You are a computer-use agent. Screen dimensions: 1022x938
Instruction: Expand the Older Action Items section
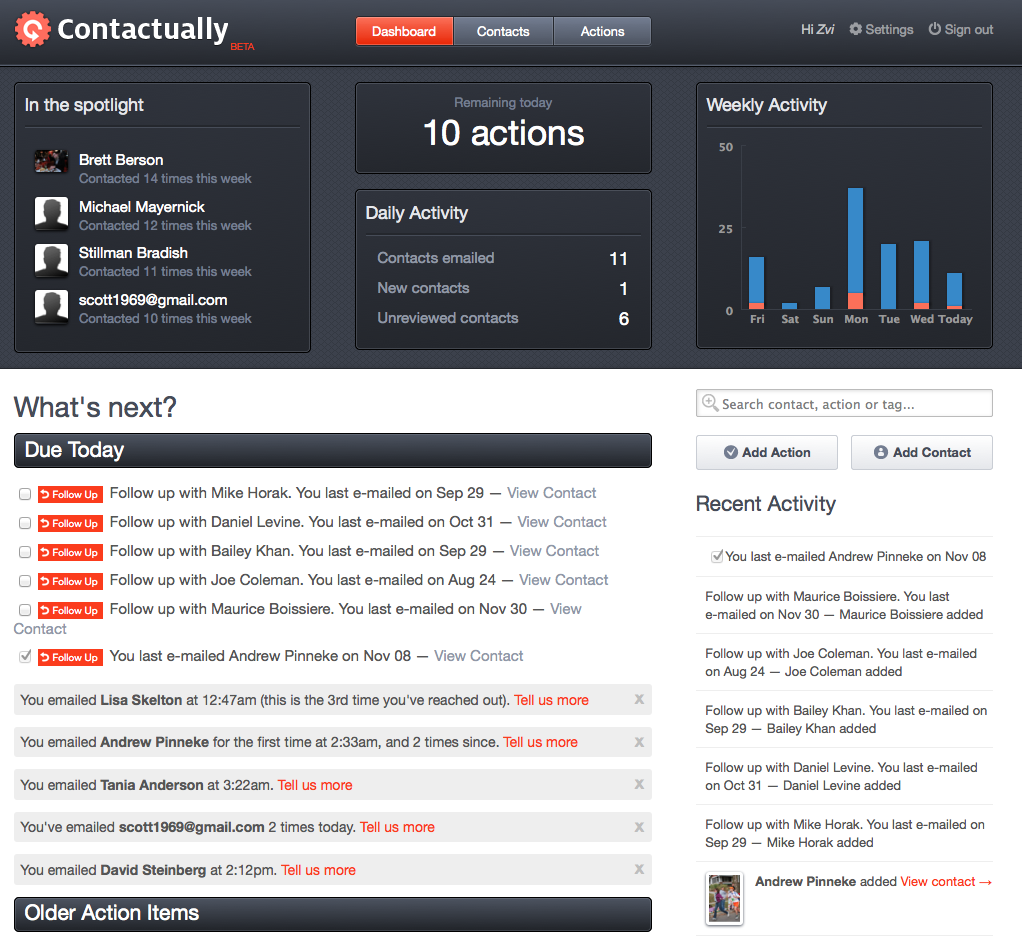332,914
